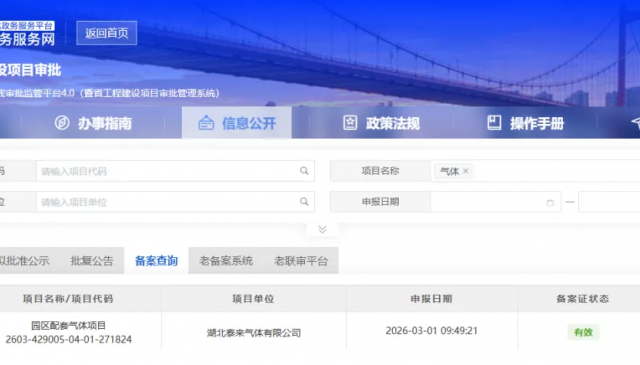Select the 信息公开 tab

click(237, 123)
